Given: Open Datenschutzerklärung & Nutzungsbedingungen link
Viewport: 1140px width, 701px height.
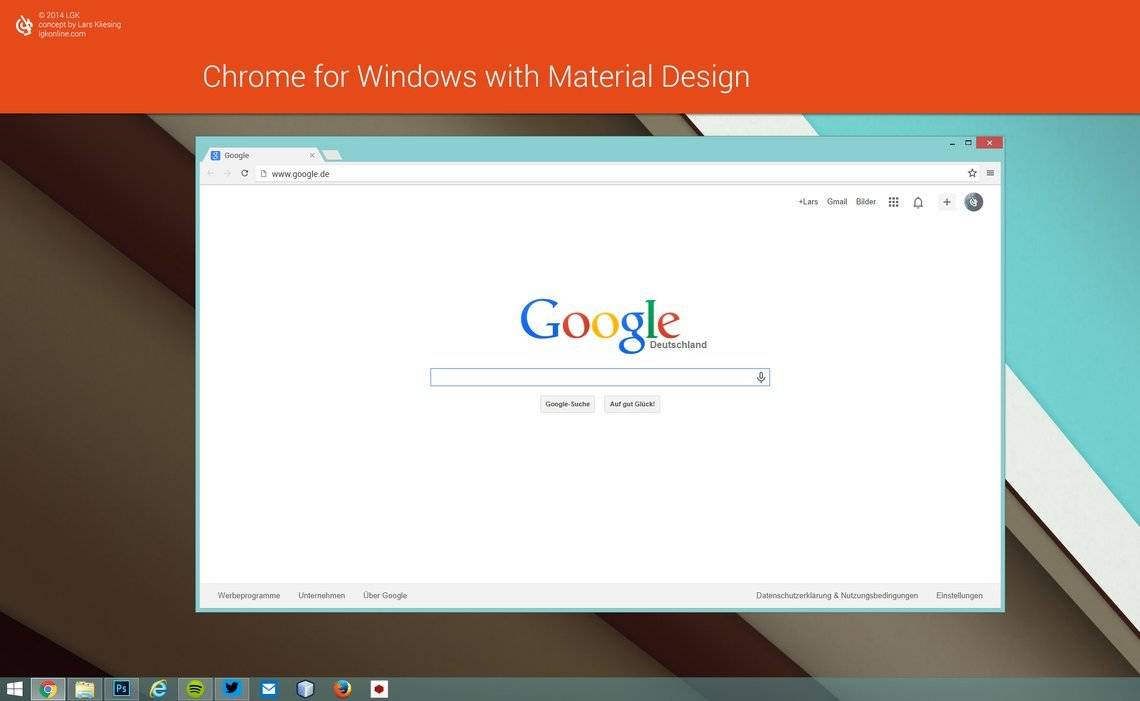Looking at the screenshot, I should (x=837, y=596).
